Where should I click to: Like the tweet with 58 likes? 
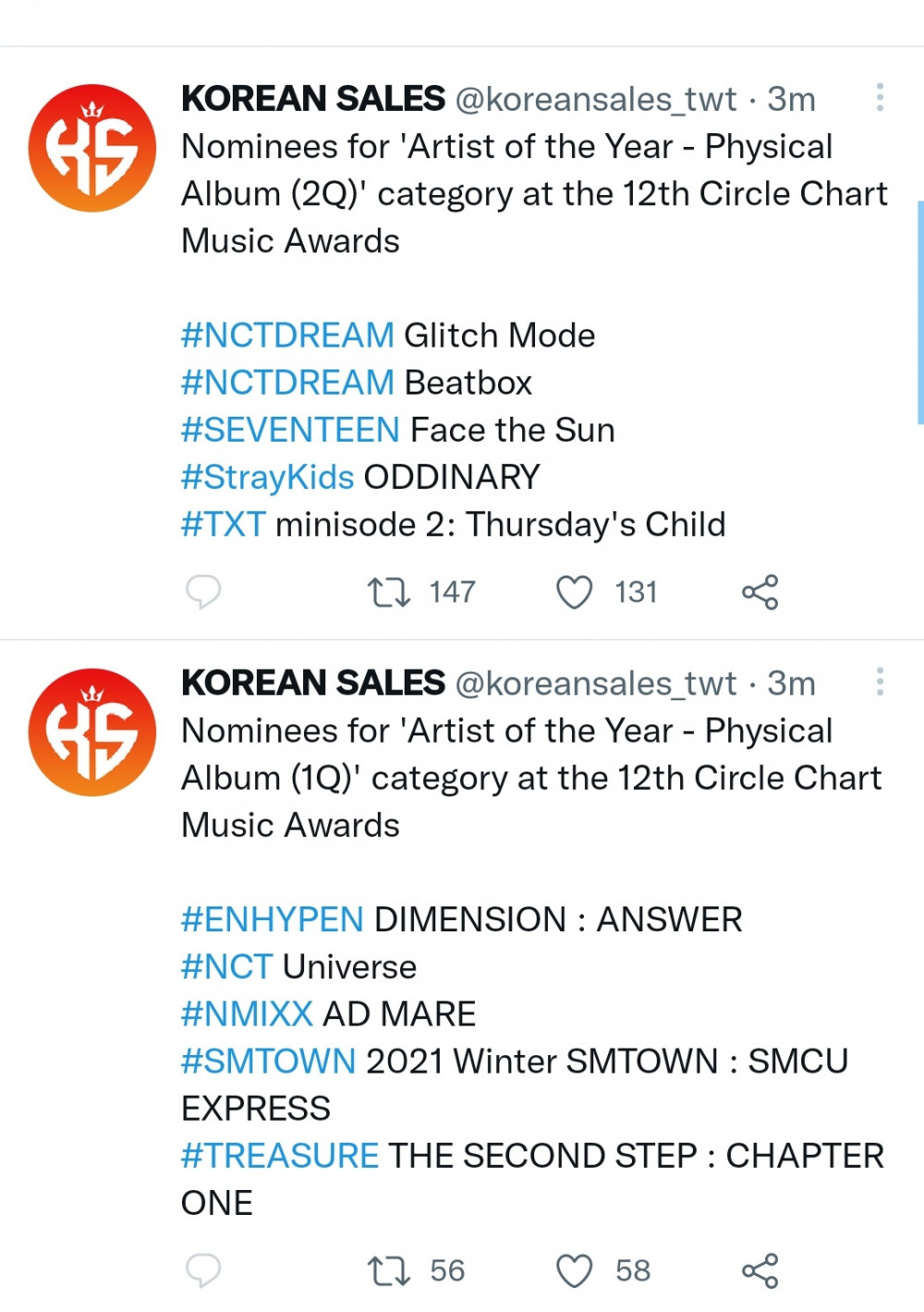click(x=574, y=1270)
